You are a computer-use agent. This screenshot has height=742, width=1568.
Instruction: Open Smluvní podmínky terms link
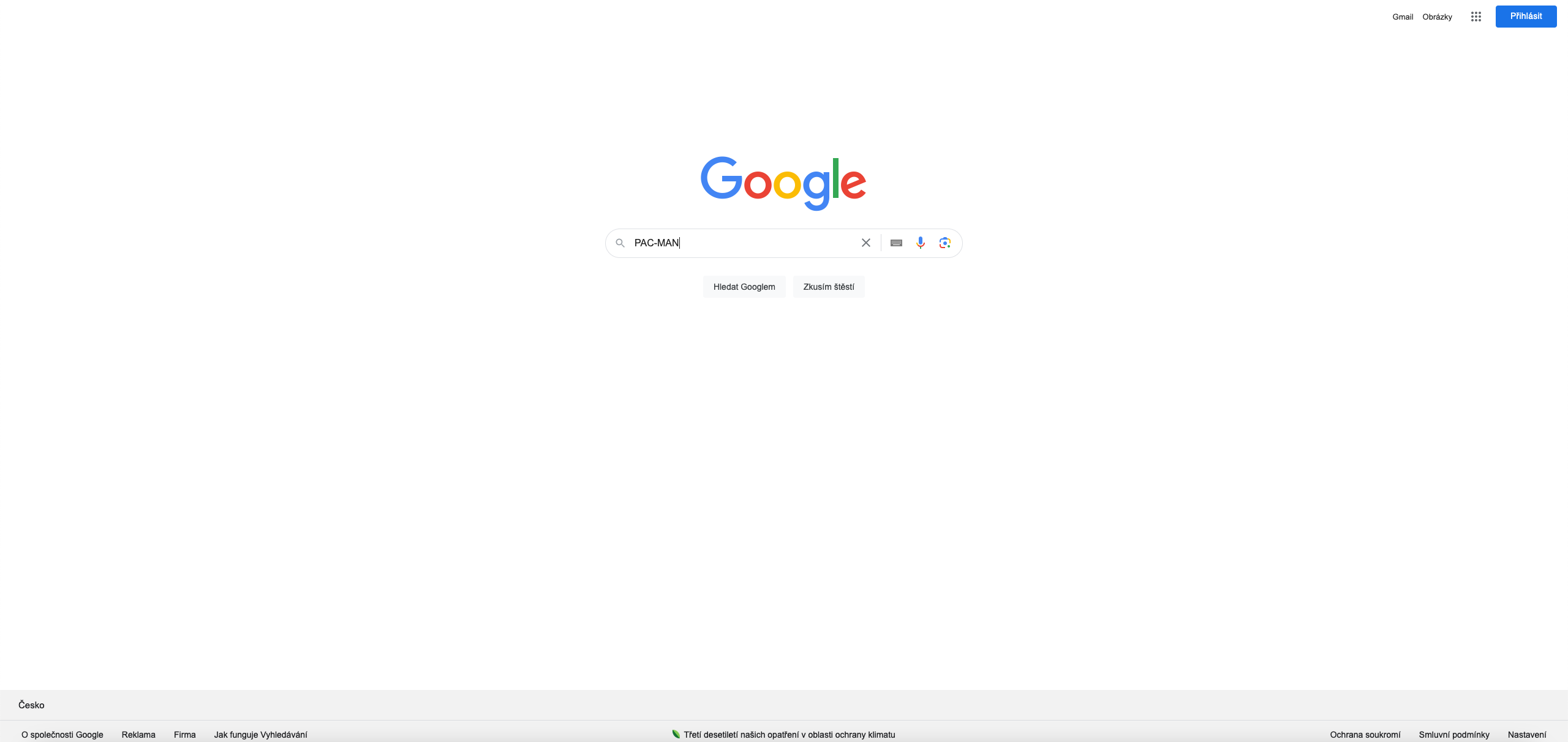(x=1453, y=734)
